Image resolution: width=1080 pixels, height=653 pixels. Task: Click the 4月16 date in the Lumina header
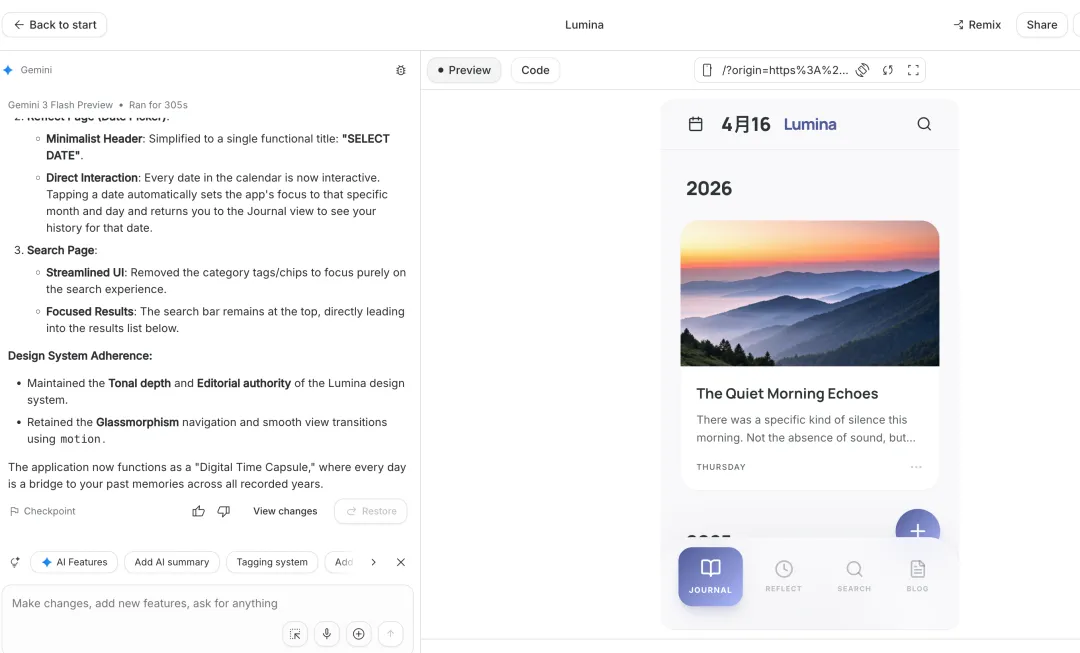coord(745,125)
